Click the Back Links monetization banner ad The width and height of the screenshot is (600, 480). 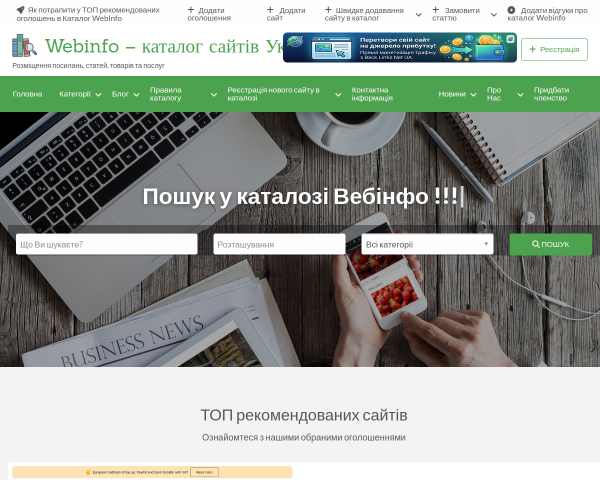(400, 47)
